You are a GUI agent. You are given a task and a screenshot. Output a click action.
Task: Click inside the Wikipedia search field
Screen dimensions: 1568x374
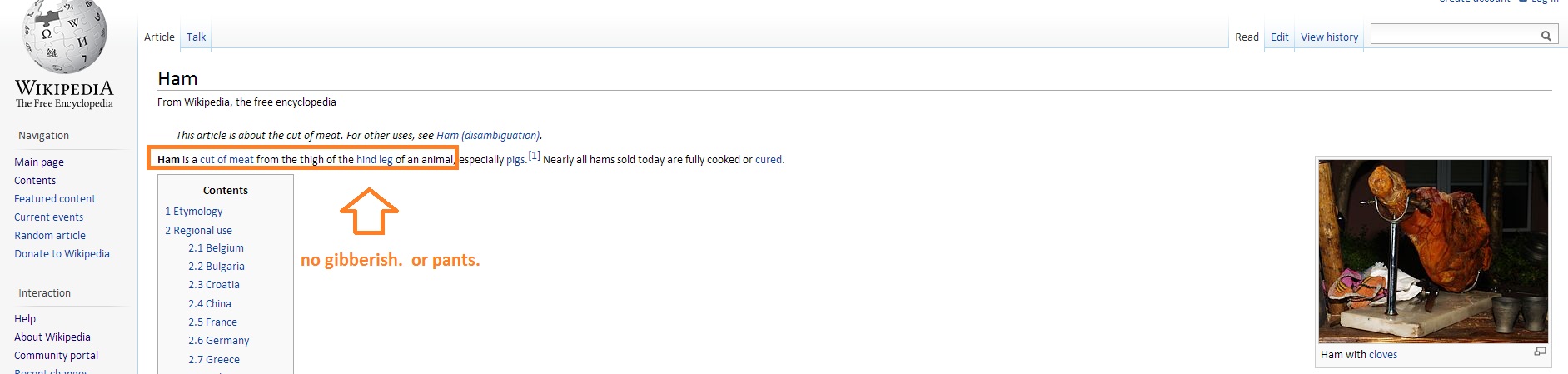(1453, 35)
